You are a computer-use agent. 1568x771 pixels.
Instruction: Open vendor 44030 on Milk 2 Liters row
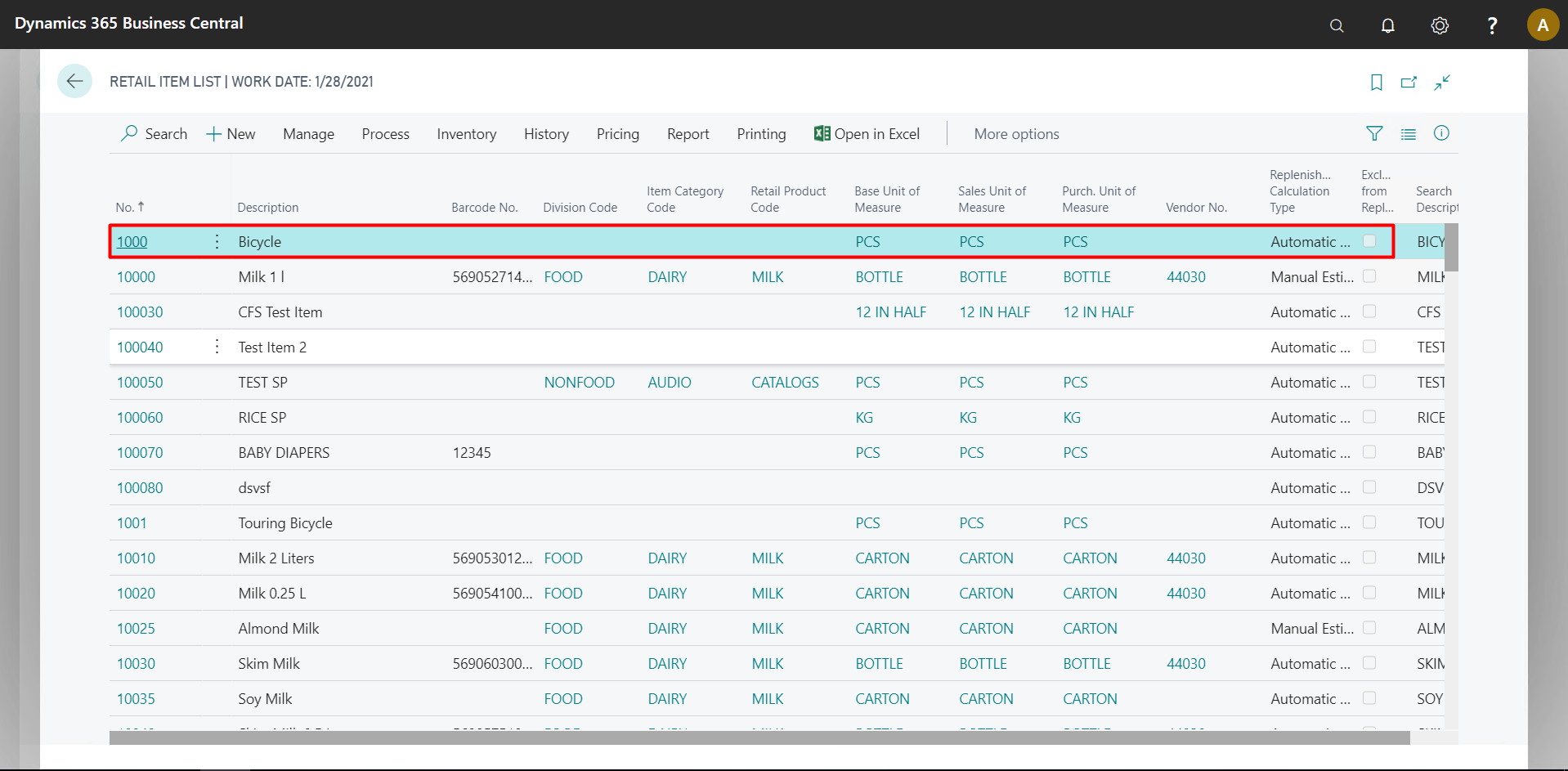[x=1186, y=558]
